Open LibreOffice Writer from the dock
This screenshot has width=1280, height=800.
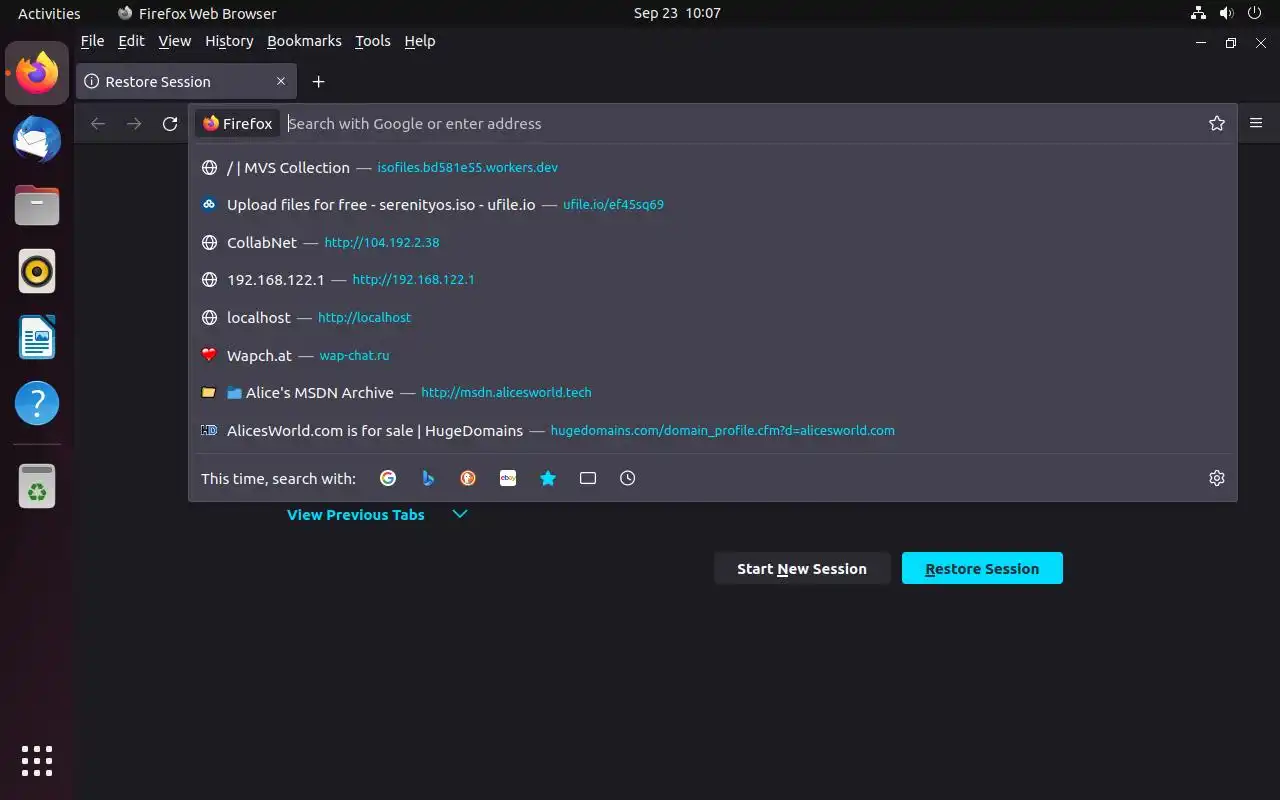(x=37, y=337)
